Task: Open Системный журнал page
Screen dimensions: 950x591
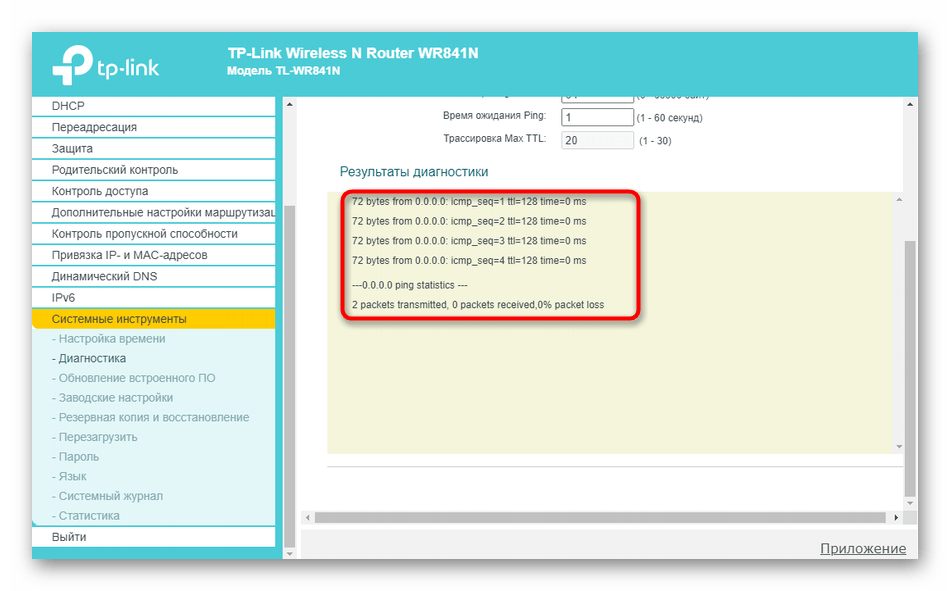Action: 111,496
